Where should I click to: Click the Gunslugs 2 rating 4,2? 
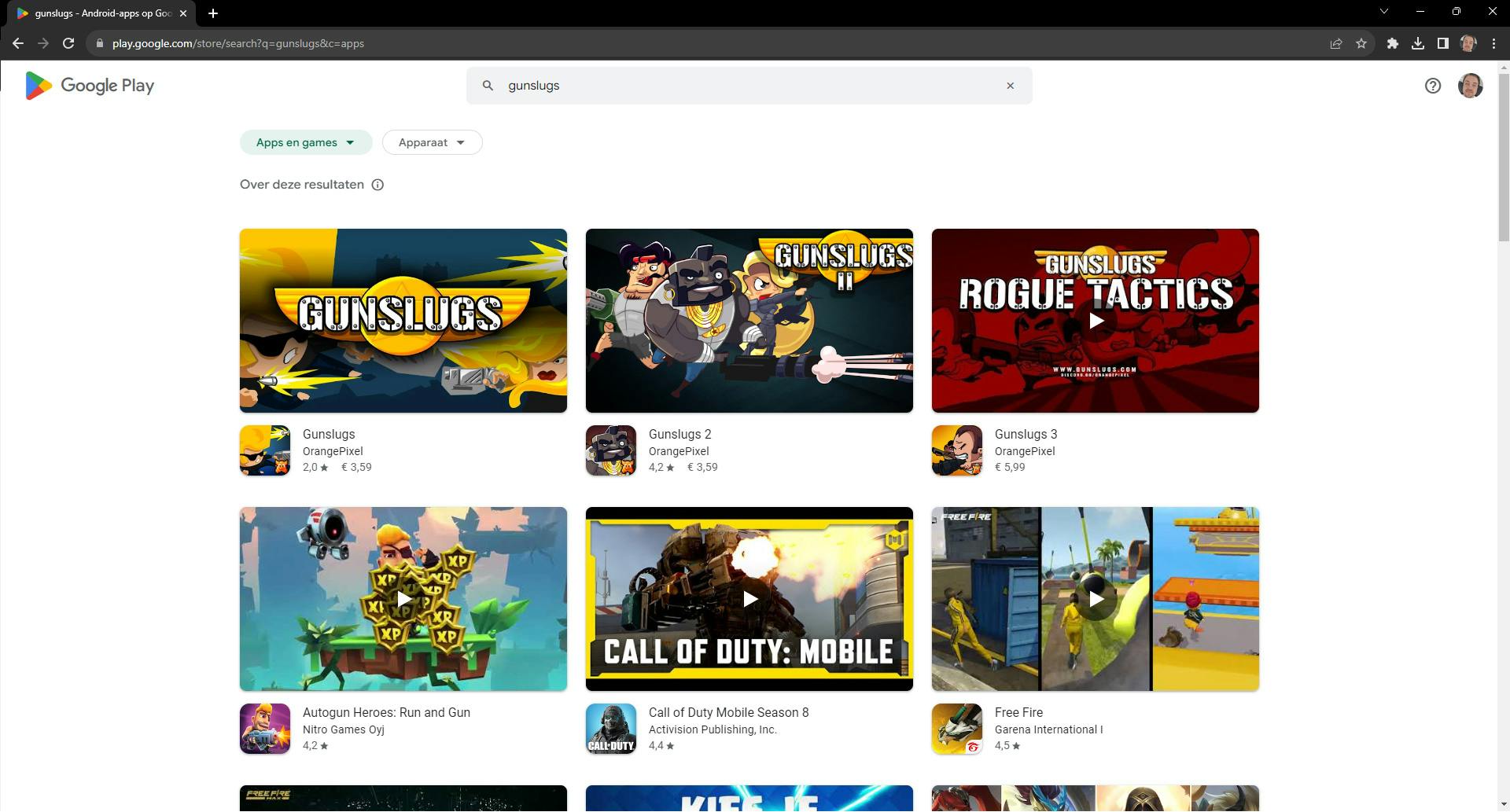coord(661,467)
